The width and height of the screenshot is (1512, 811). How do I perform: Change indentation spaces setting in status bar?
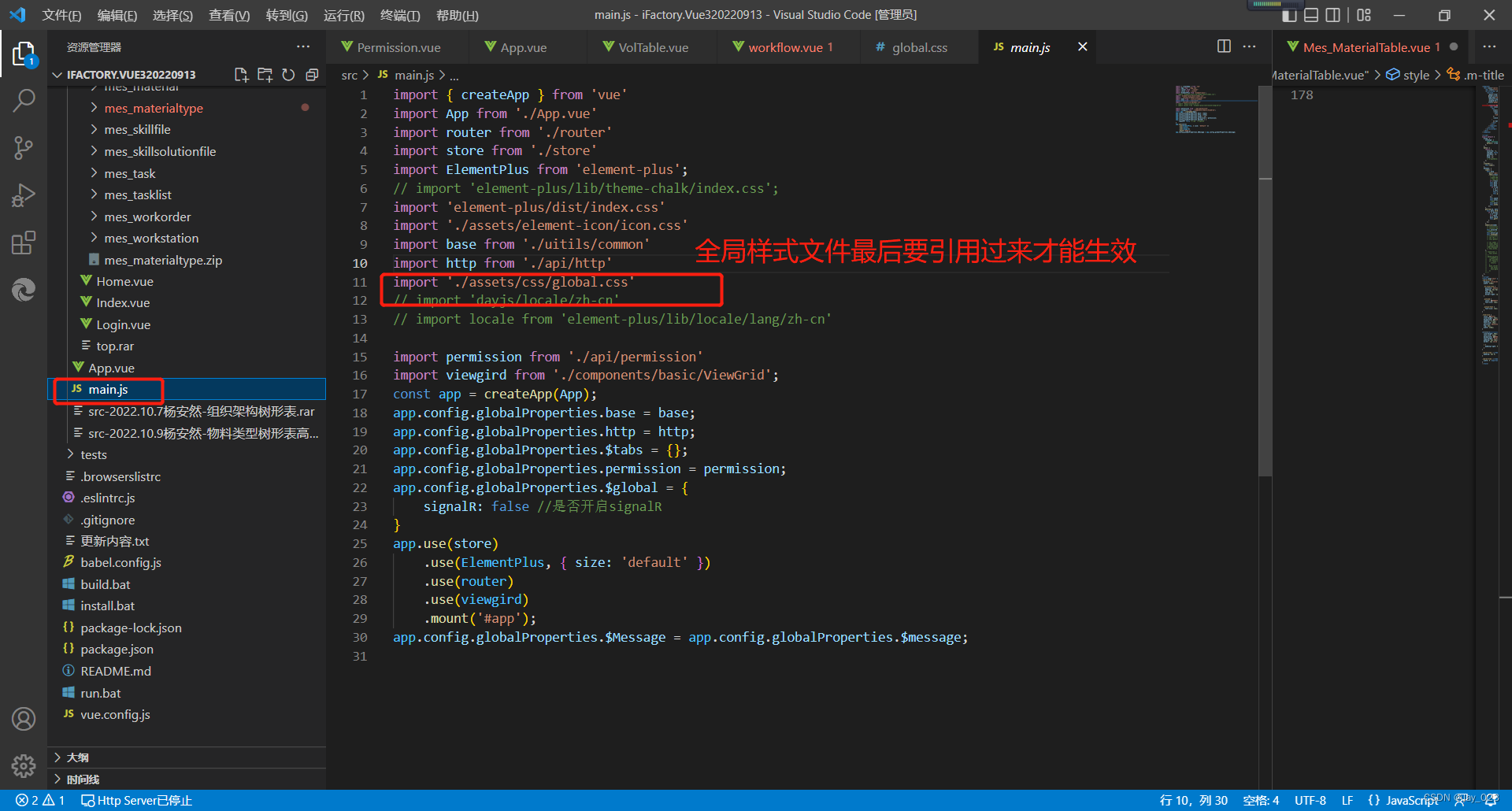click(x=1261, y=801)
